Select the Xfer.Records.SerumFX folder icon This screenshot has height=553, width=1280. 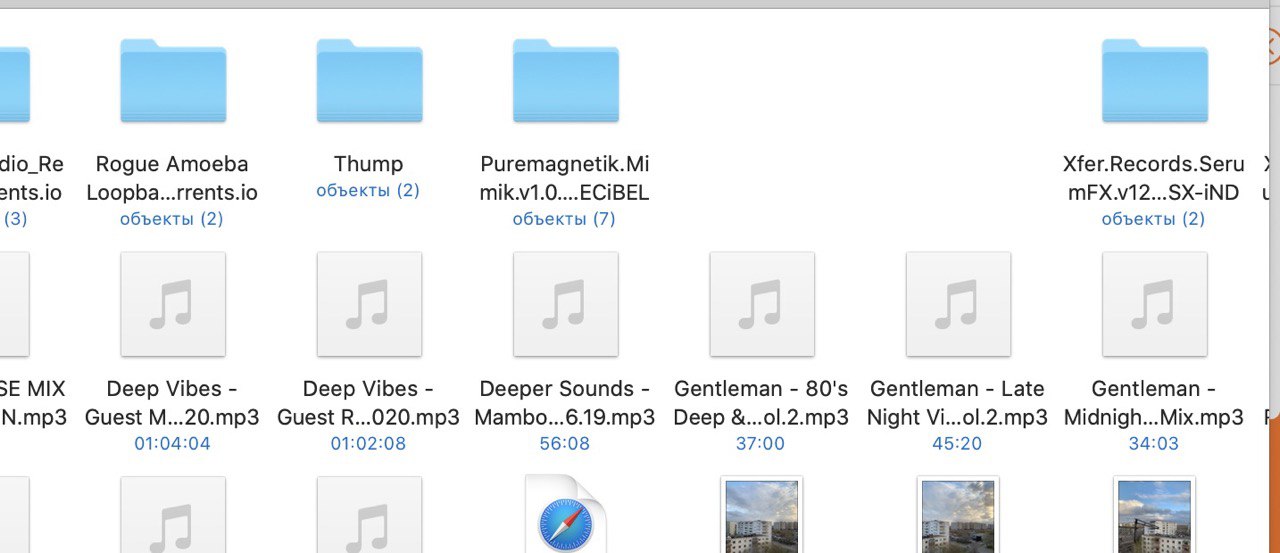click(1154, 80)
